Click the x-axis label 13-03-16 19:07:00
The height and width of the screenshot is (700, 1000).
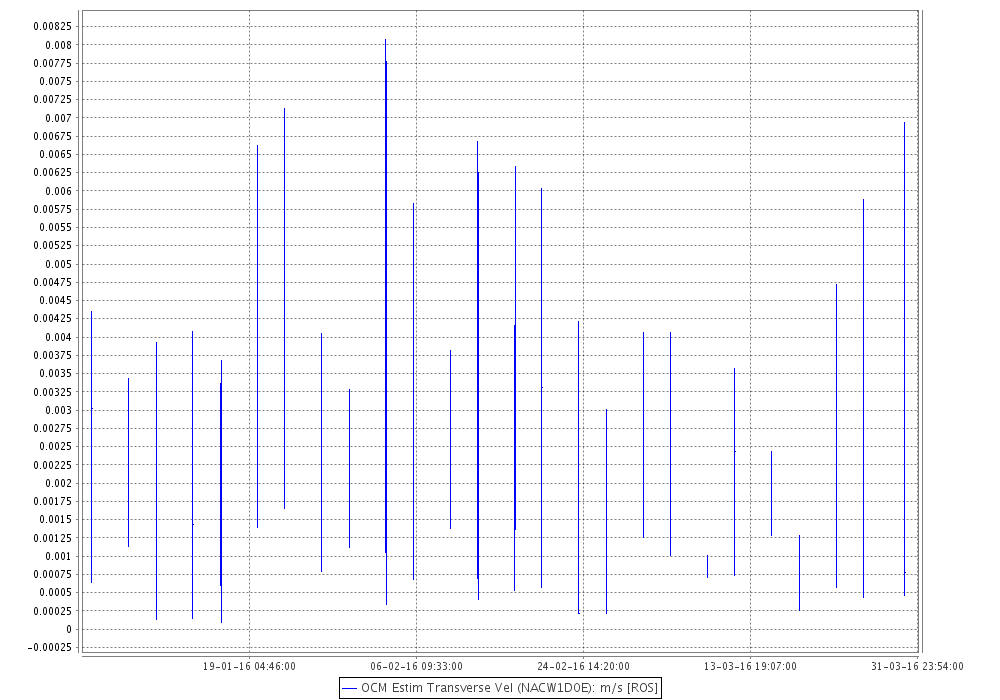pyautogui.click(x=750, y=666)
